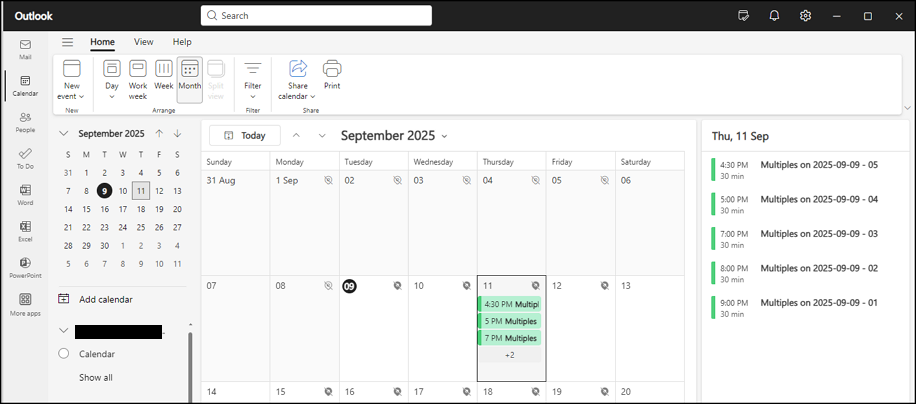Switch to Work week view
916x404 pixels.
138,80
